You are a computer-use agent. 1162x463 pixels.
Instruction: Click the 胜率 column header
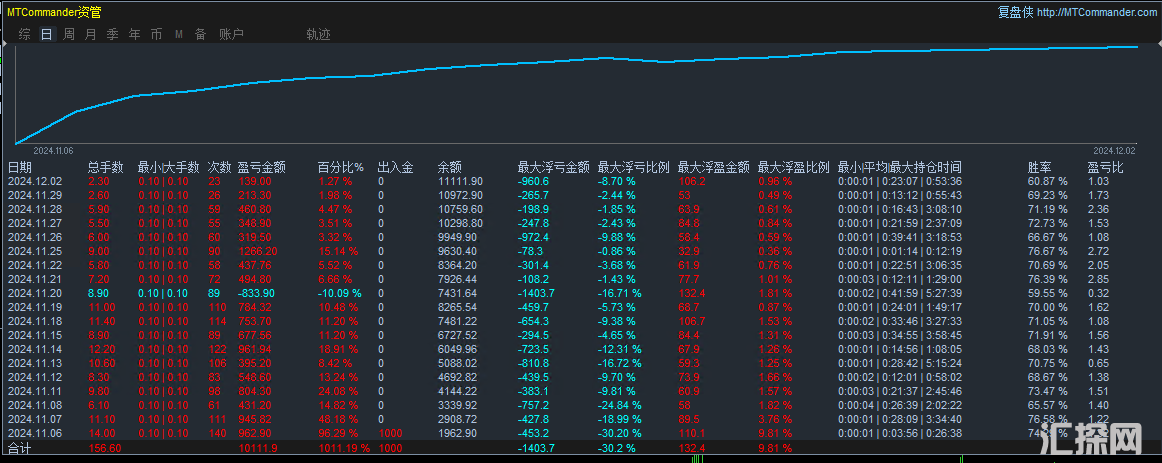click(1040, 167)
